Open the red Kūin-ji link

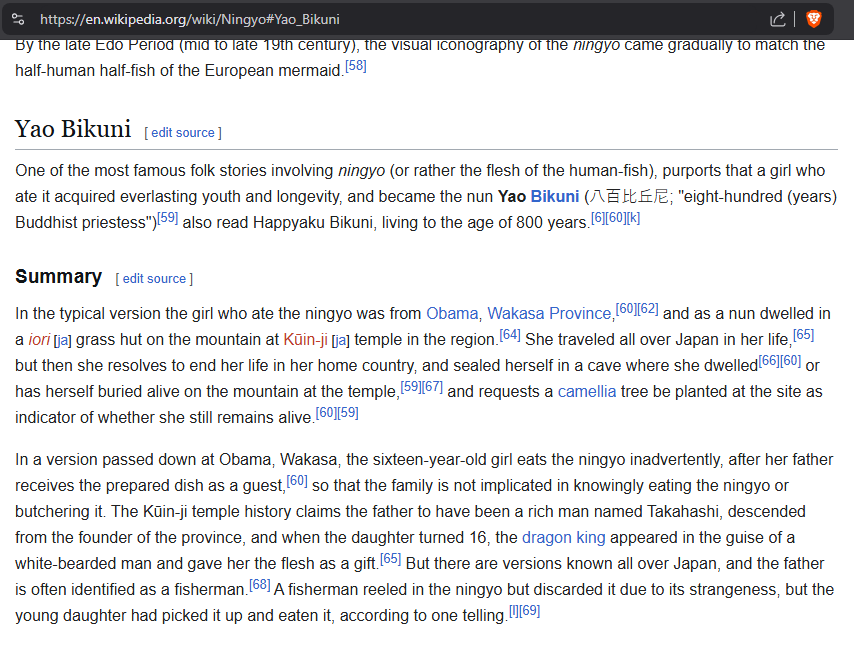306,339
